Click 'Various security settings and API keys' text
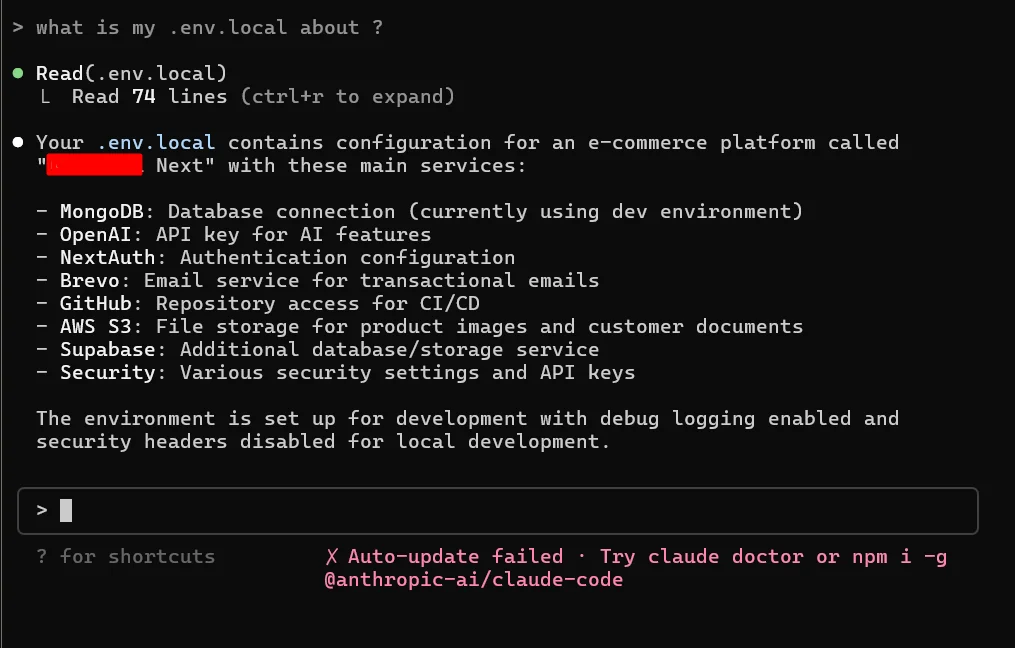 (408, 372)
